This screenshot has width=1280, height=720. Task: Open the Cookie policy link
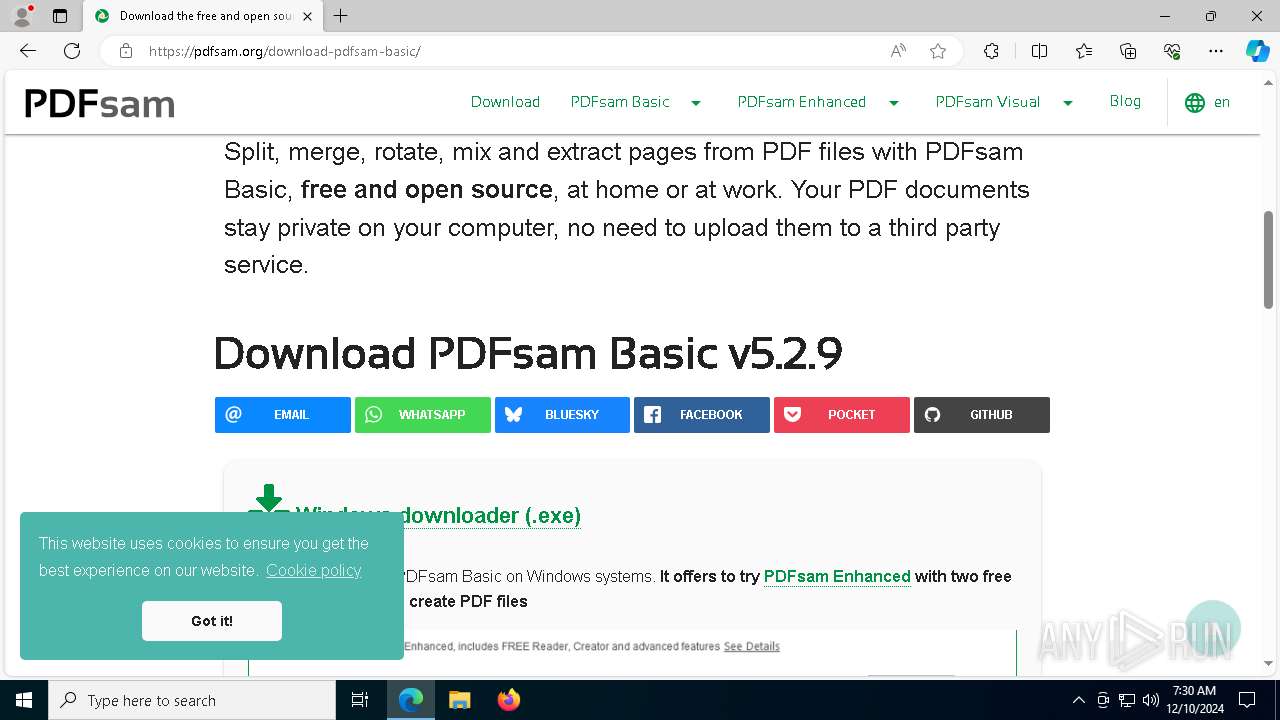pyautogui.click(x=313, y=570)
